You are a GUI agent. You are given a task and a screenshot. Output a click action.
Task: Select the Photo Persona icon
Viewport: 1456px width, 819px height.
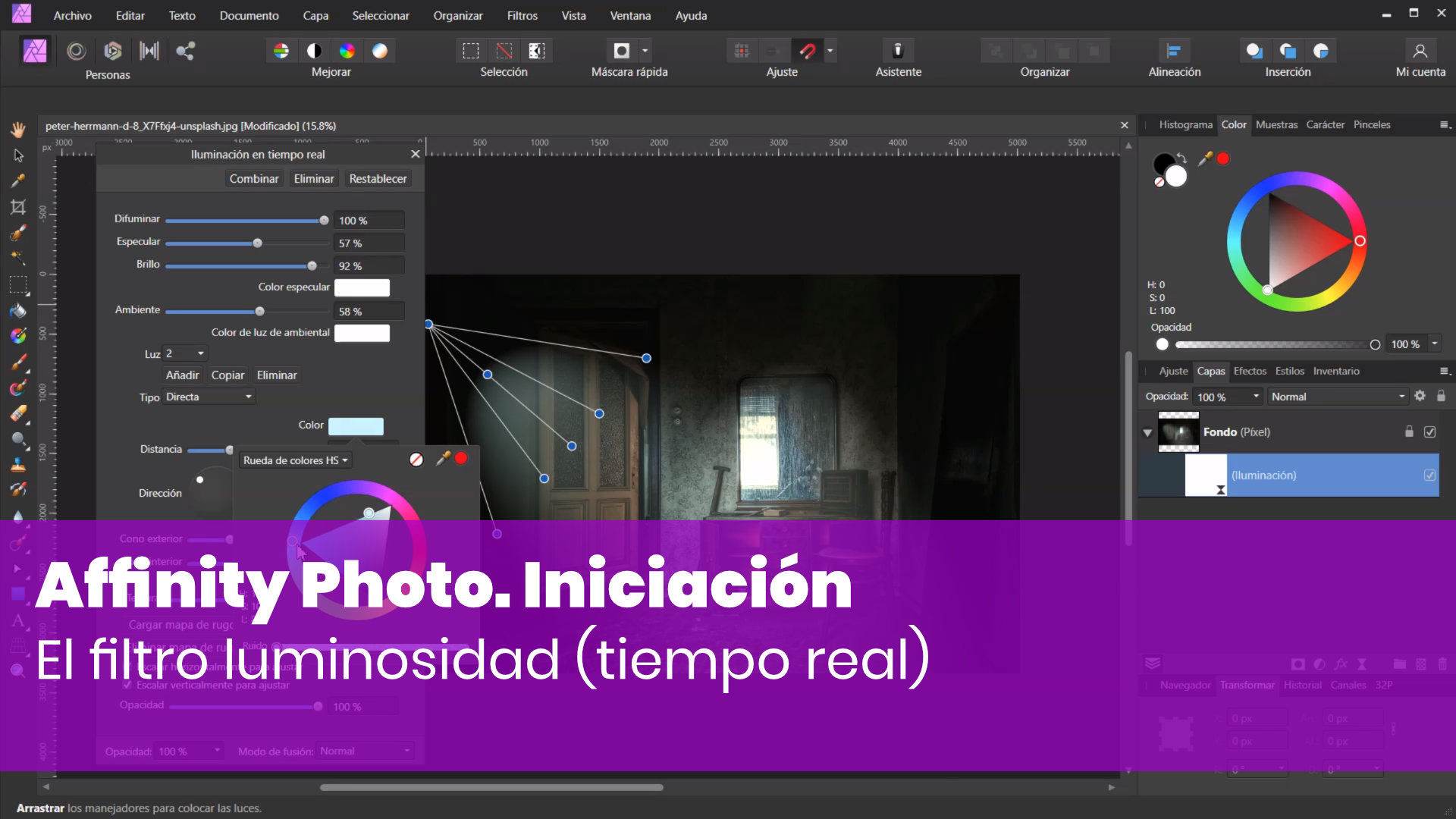coord(35,51)
